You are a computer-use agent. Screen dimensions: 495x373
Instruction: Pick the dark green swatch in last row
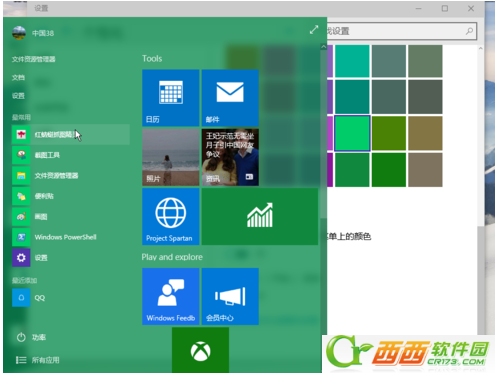coord(389,170)
